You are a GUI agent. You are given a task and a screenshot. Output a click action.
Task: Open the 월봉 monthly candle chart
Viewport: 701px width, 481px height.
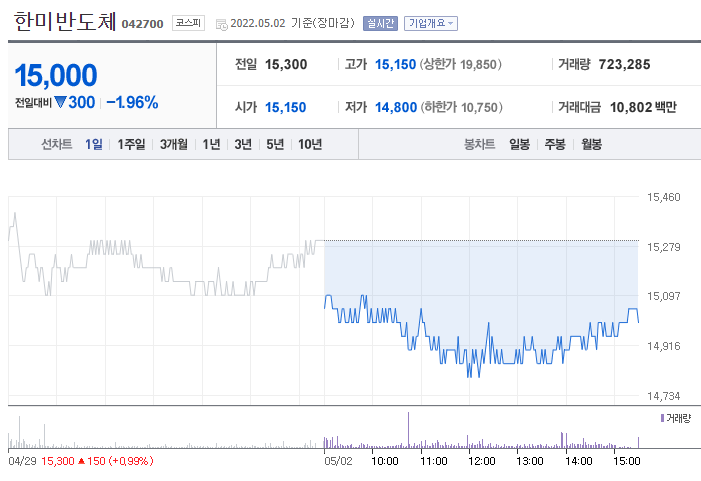pyautogui.click(x=591, y=144)
